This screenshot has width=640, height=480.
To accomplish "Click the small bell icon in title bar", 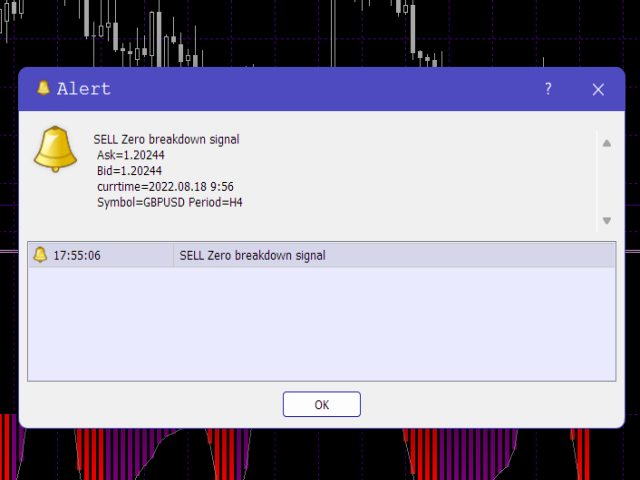I will pos(43,88).
